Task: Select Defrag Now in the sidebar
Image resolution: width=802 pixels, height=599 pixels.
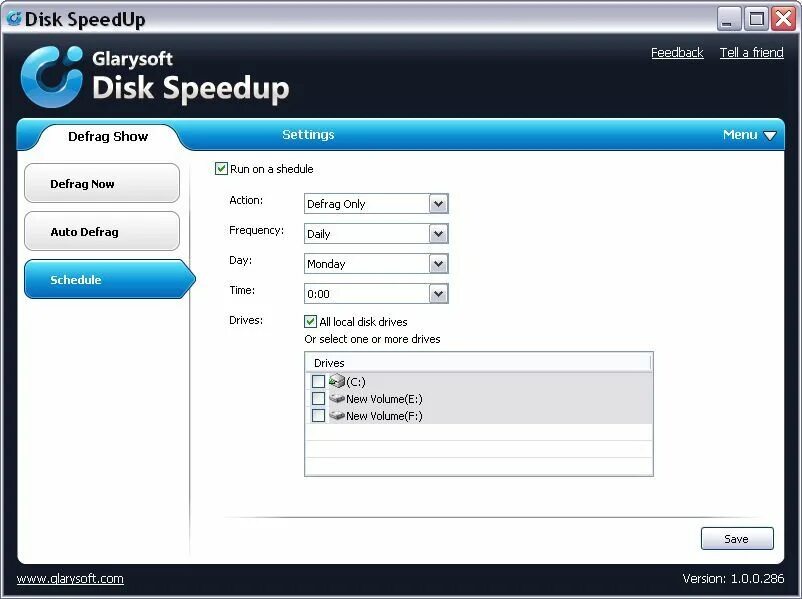Action: [102, 183]
